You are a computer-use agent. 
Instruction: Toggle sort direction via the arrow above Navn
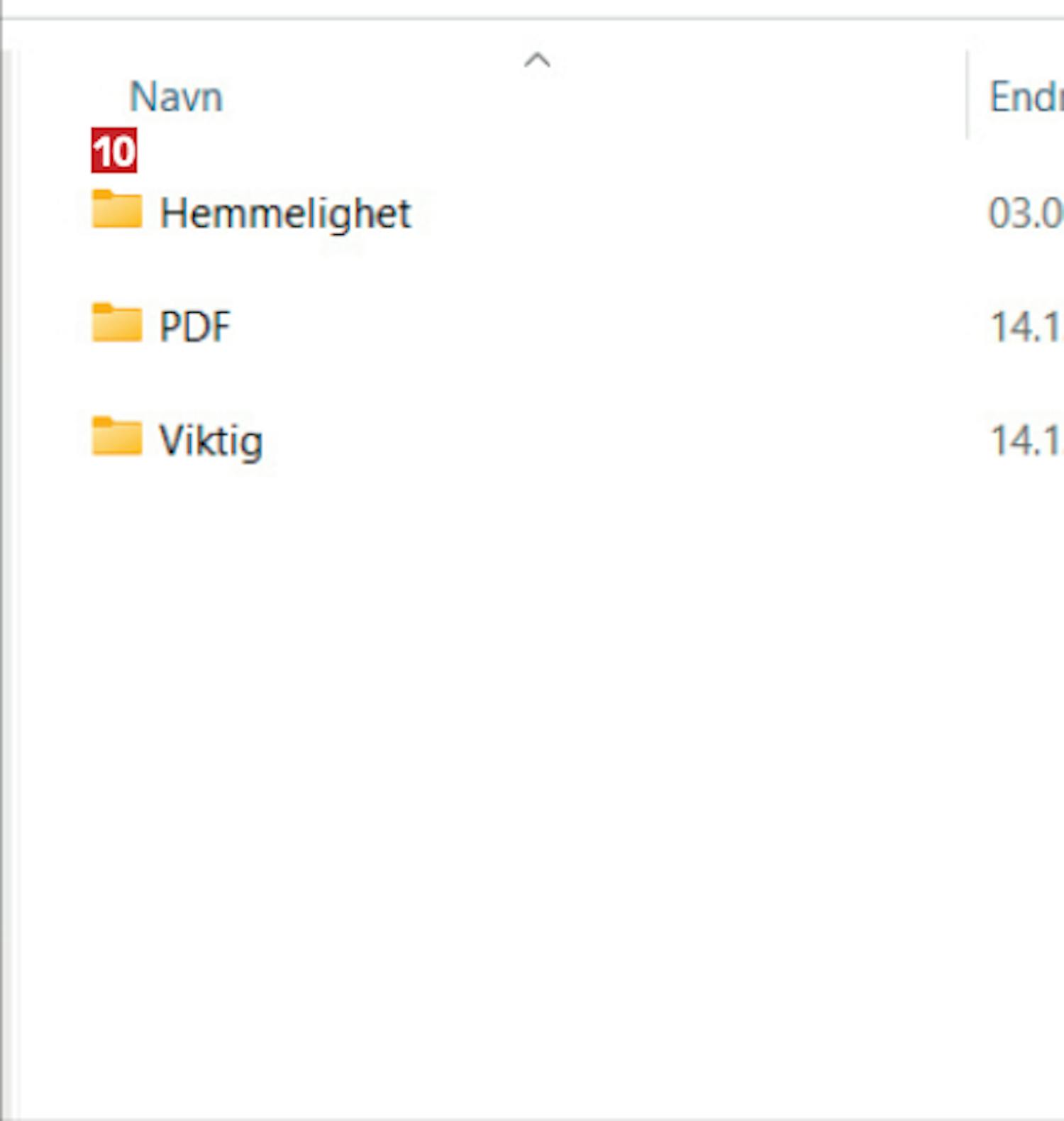pyautogui.click(x=537, y=61)
